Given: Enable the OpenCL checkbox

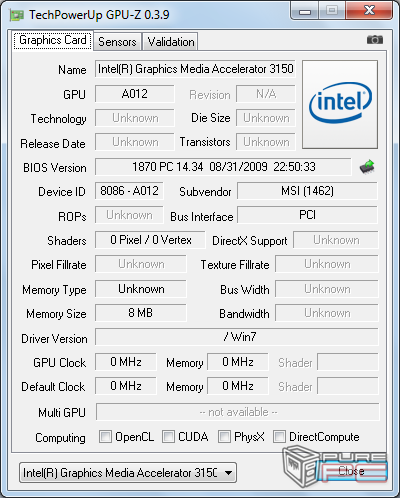Looking at the screenshot, I should (105, 437).
